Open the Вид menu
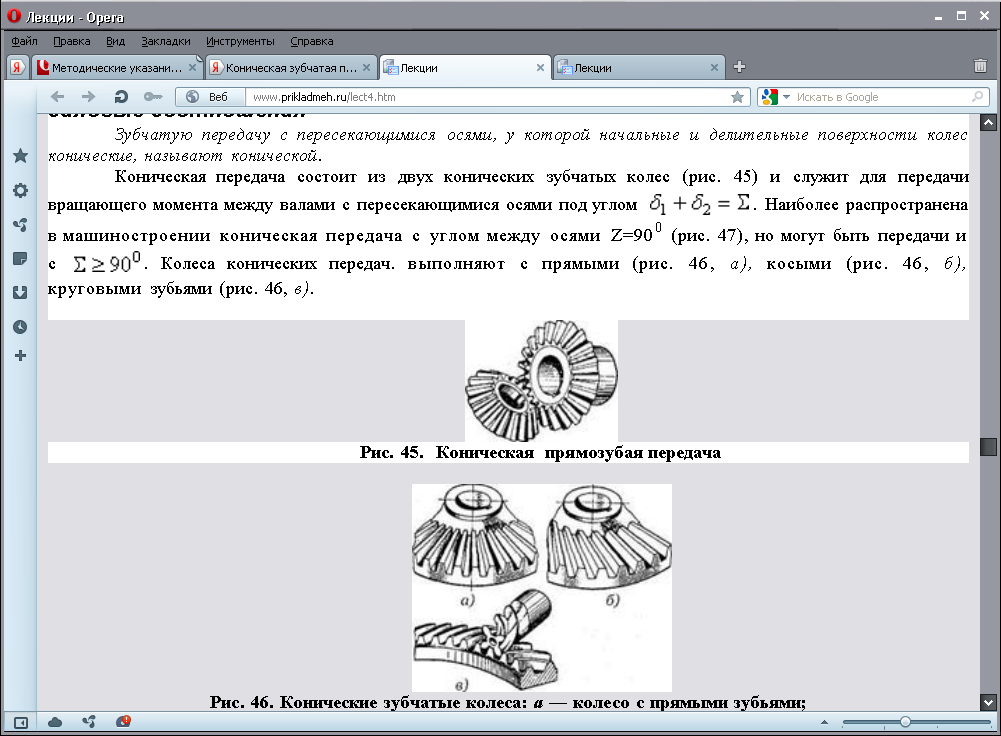This screenshot has width=1001, height=736. [116, 41]
